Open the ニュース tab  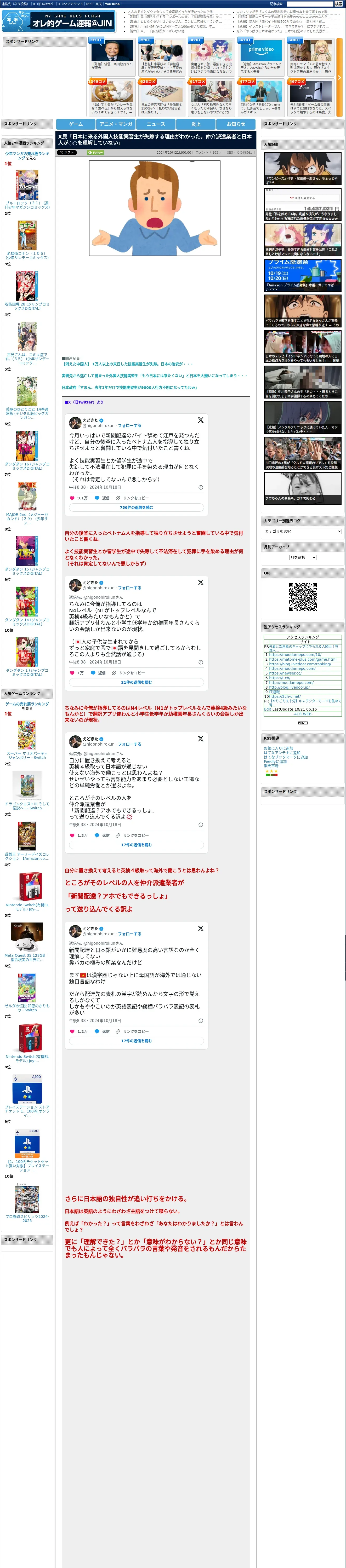coord(156,124)
